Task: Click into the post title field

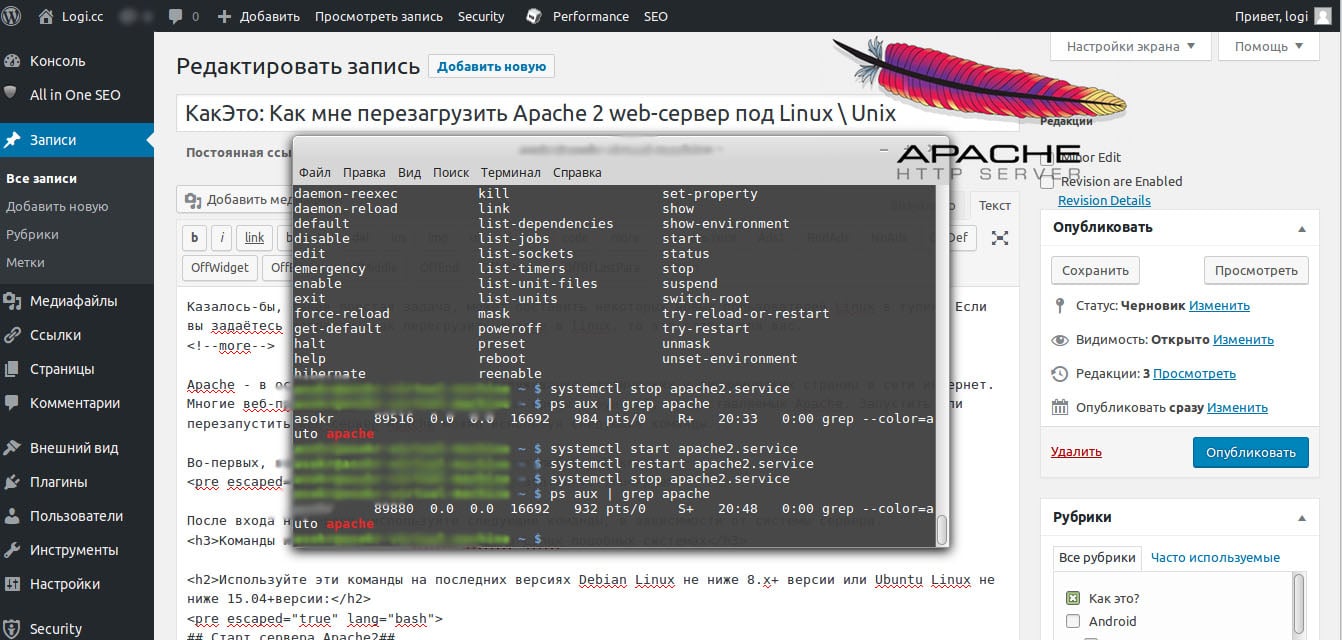Action: [x=598, y=113]
